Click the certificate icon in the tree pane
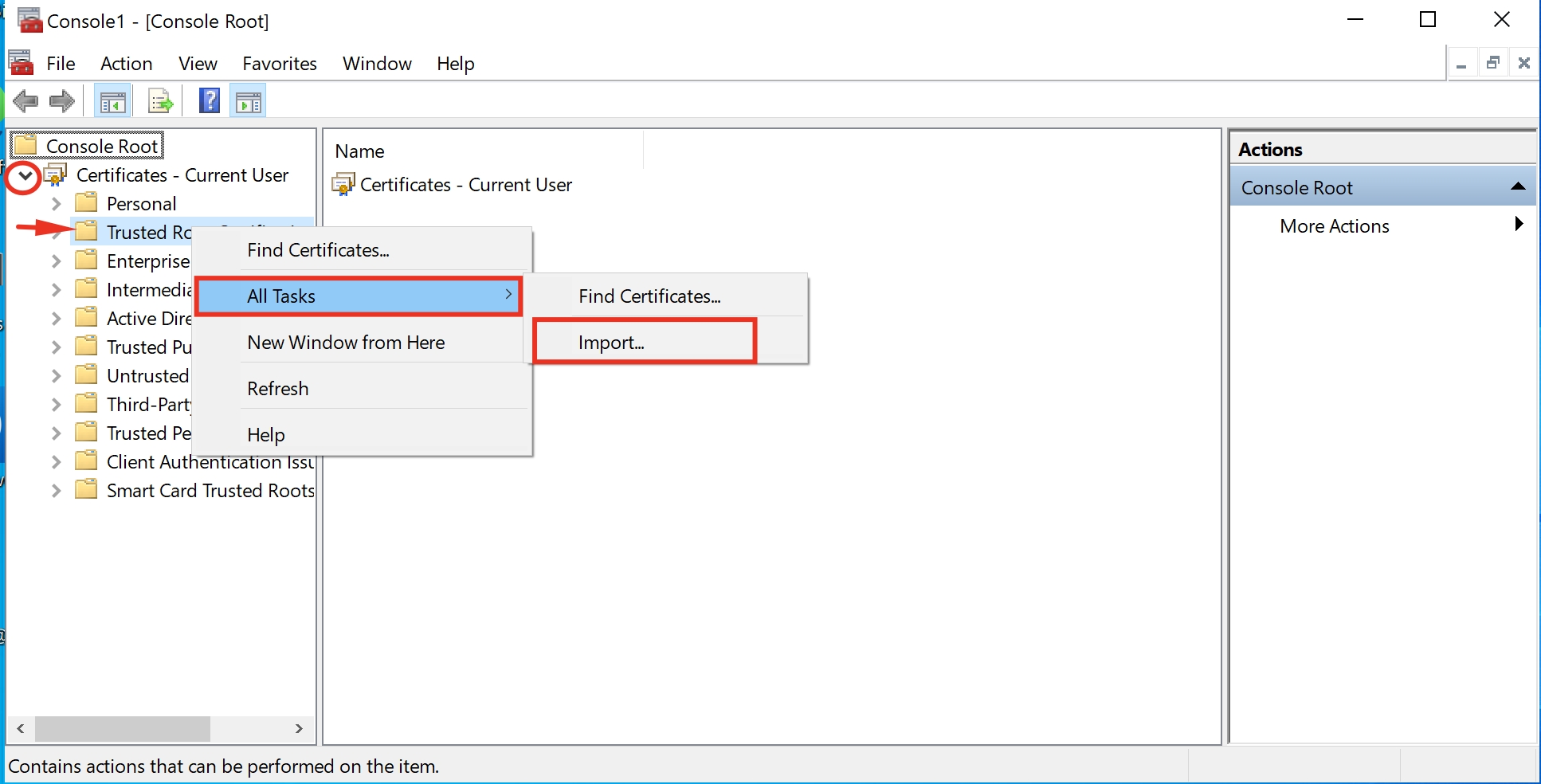 (57, 174)
